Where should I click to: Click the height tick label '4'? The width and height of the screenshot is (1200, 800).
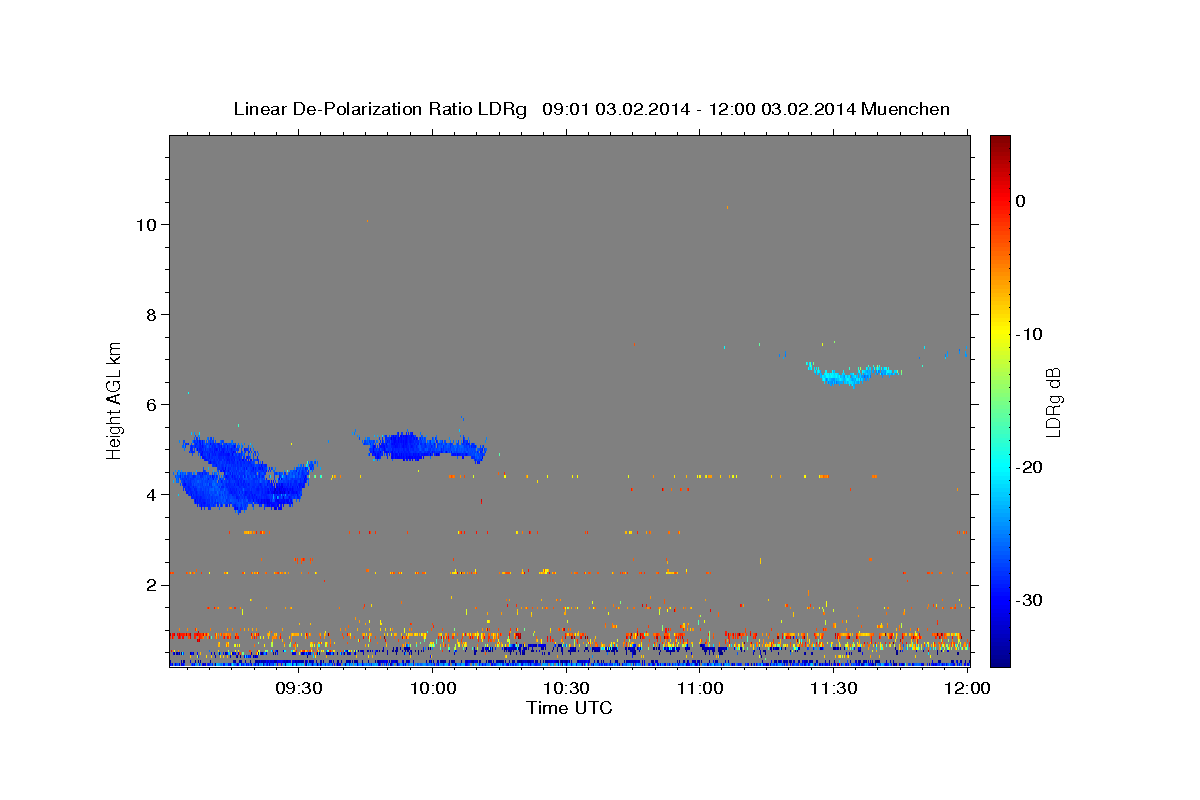[150, 494]
